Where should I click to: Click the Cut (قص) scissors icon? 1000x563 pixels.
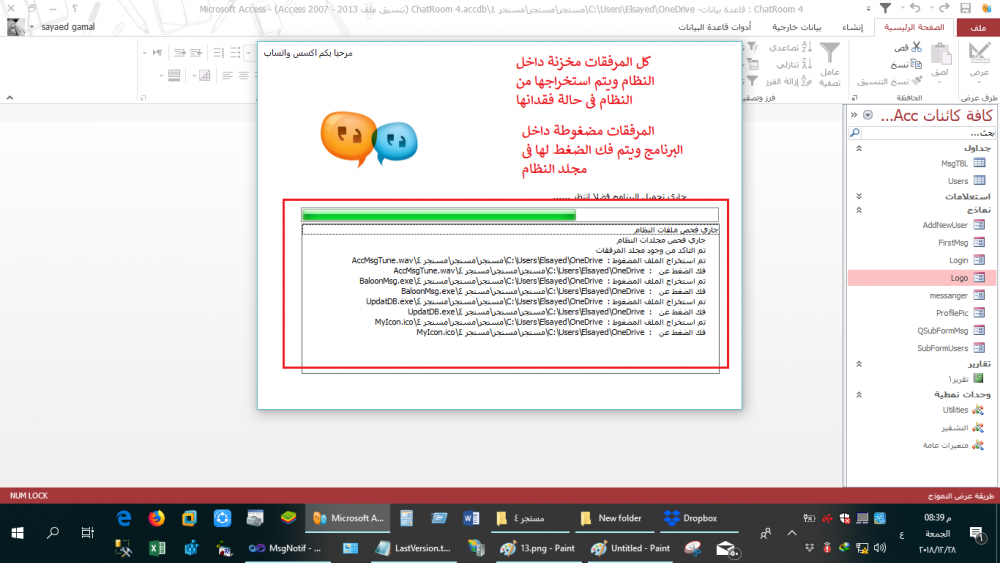[x=916, y=47]
